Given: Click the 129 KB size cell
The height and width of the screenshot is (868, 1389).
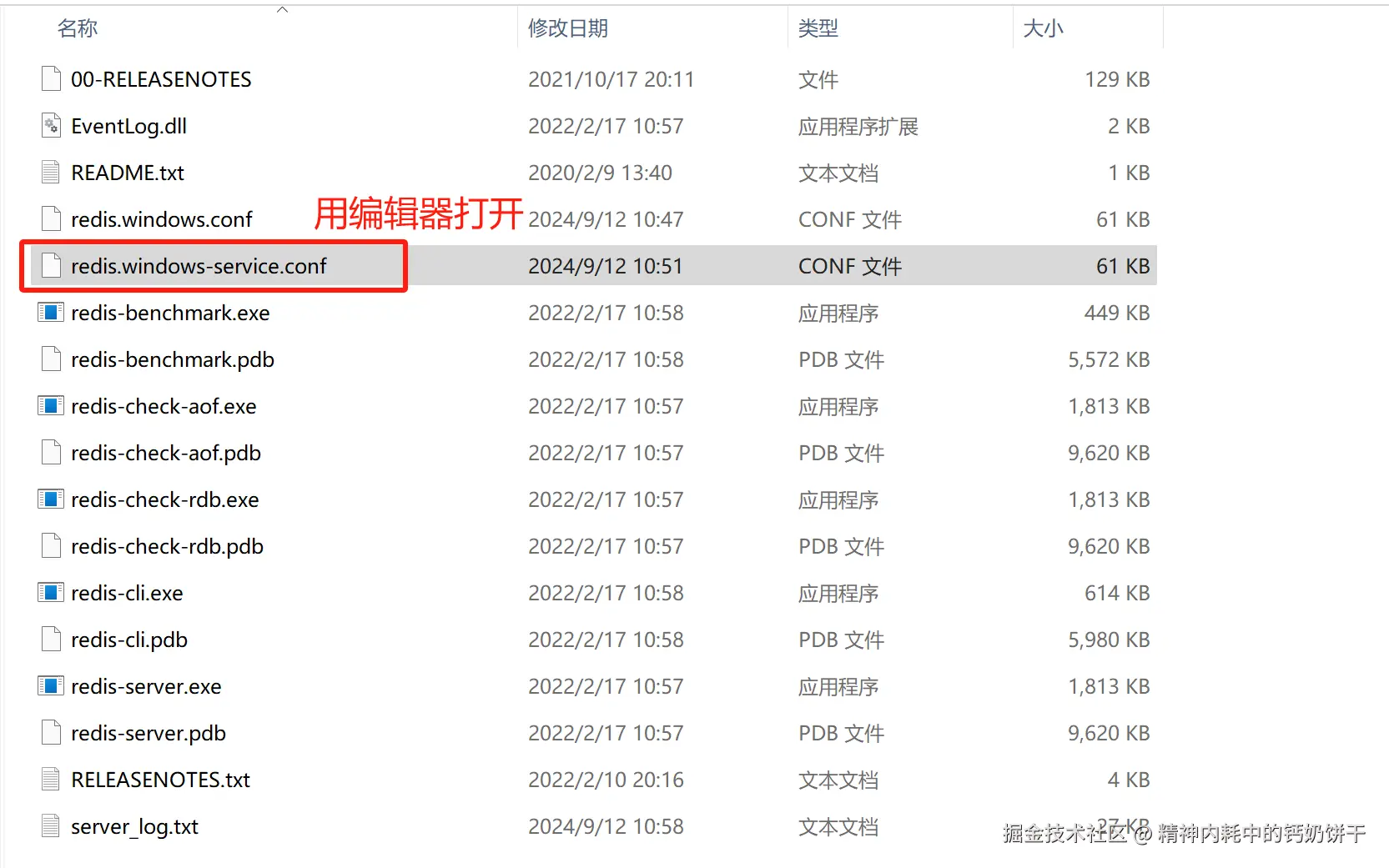Looking at the screenshot, I should click(1117, 79).
